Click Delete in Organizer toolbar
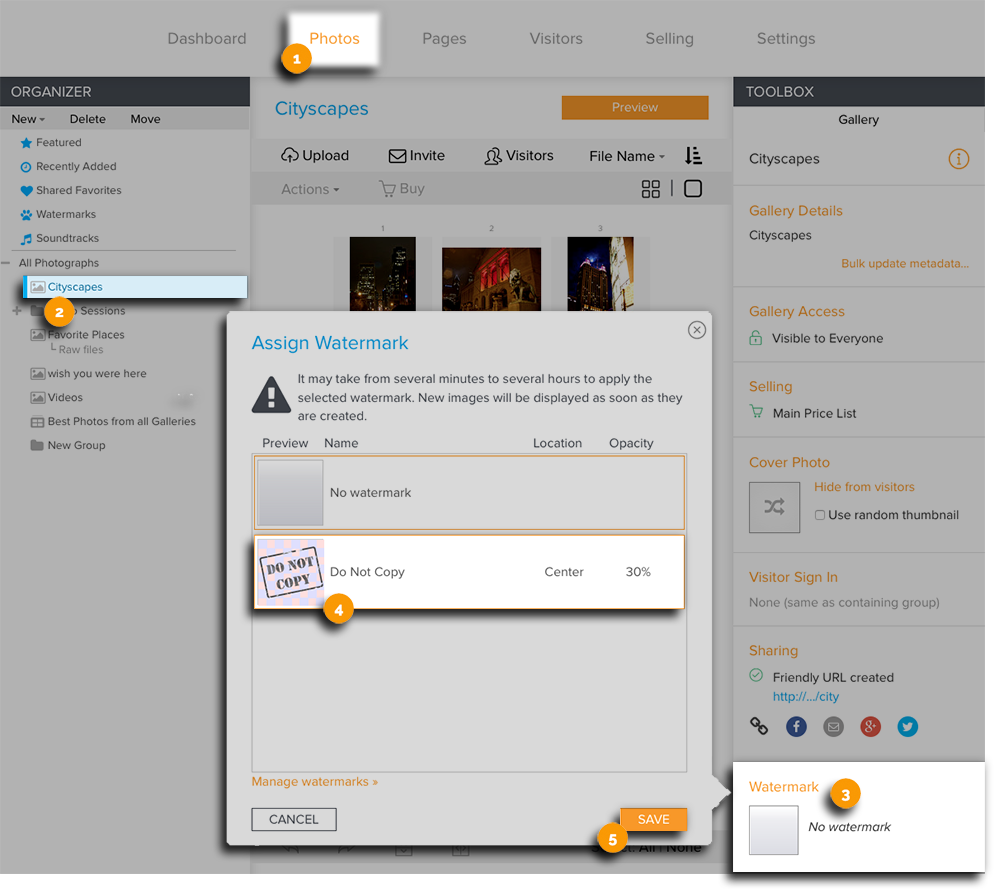This screenshot has height=889, width=1000. 87,119
